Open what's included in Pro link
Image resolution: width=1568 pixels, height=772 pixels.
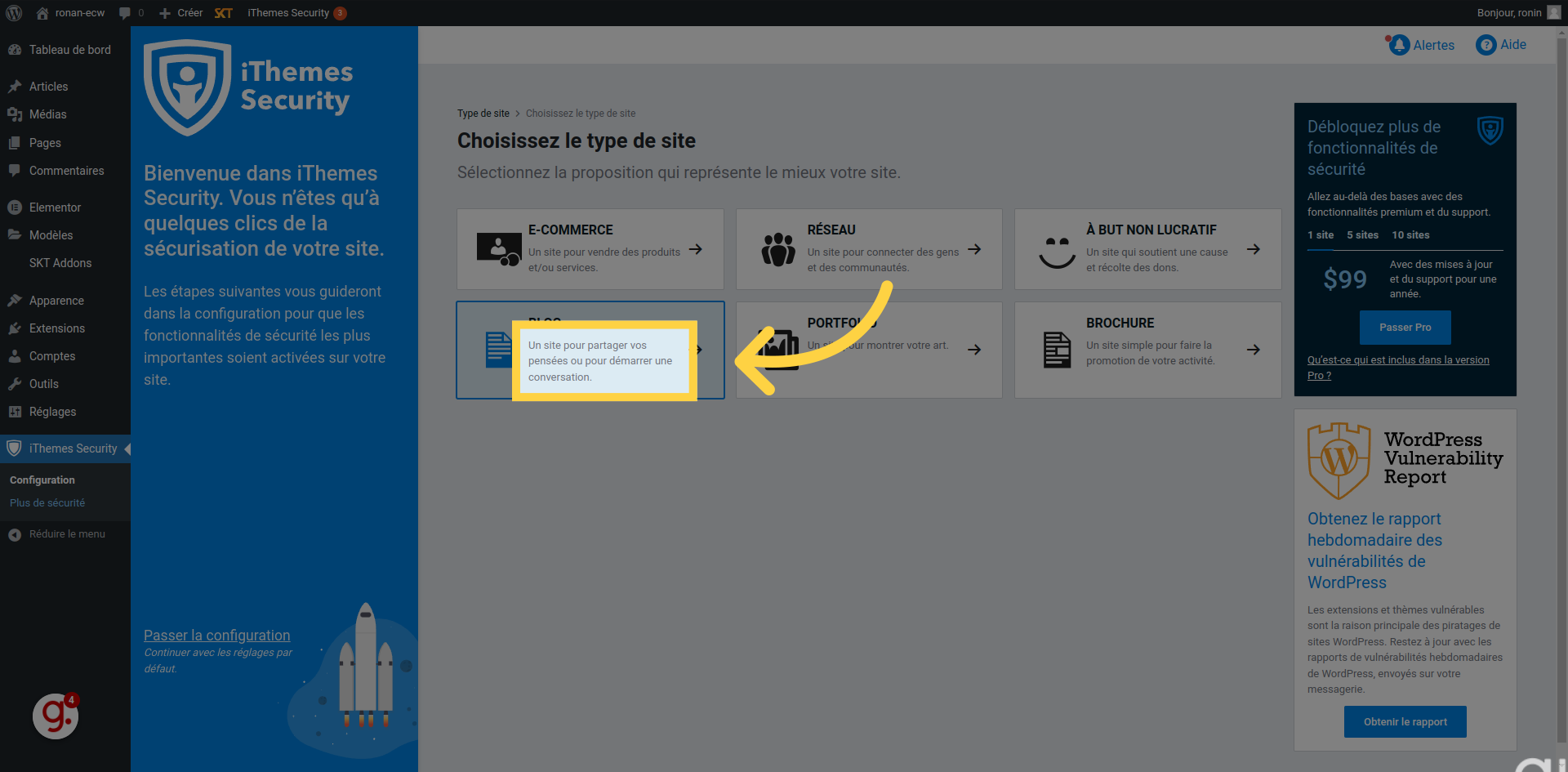pyautogui.click(x=1398, y=368)
